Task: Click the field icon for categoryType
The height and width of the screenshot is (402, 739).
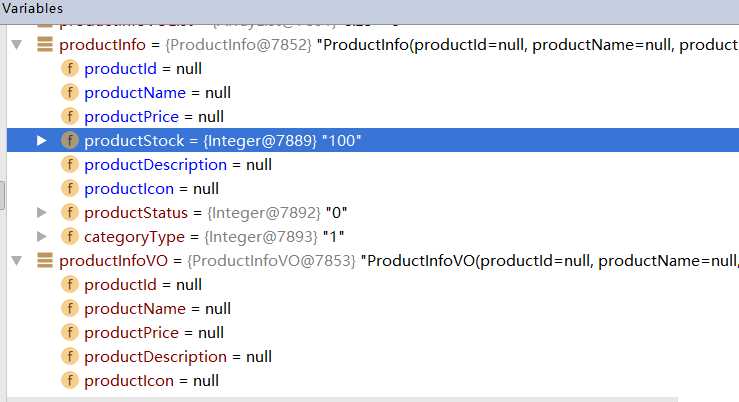Action: pos(70,237)
